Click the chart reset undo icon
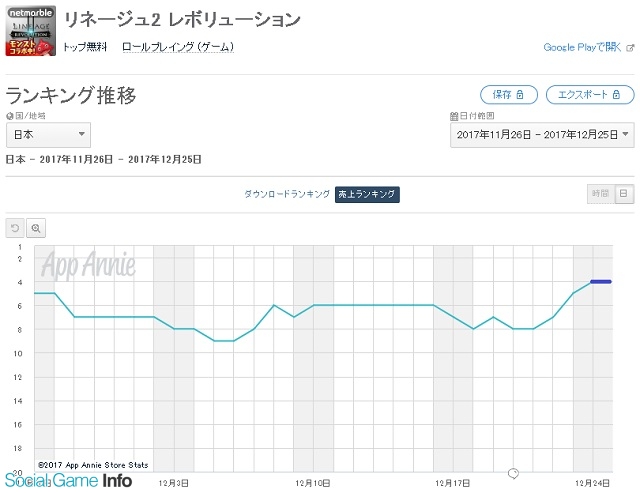This screenshot has width=640, height=493. click(15, 228)
